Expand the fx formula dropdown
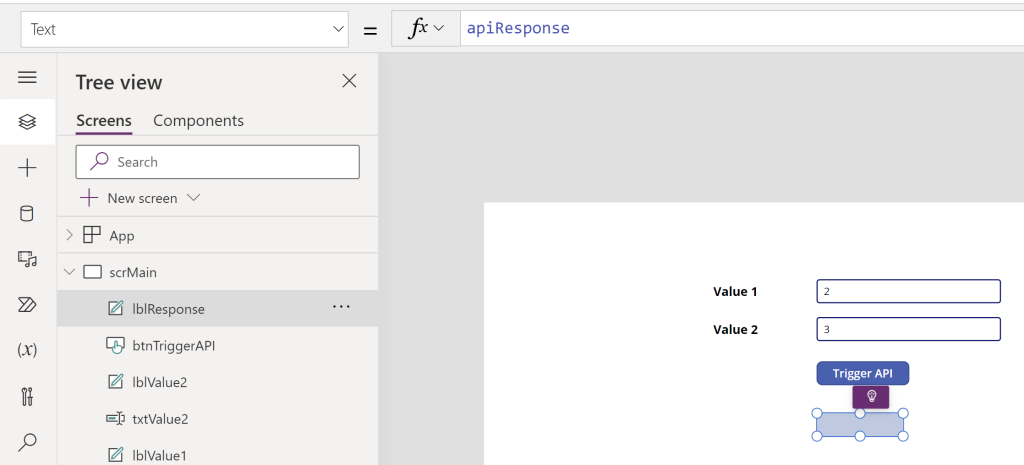 tap(426, 29)
